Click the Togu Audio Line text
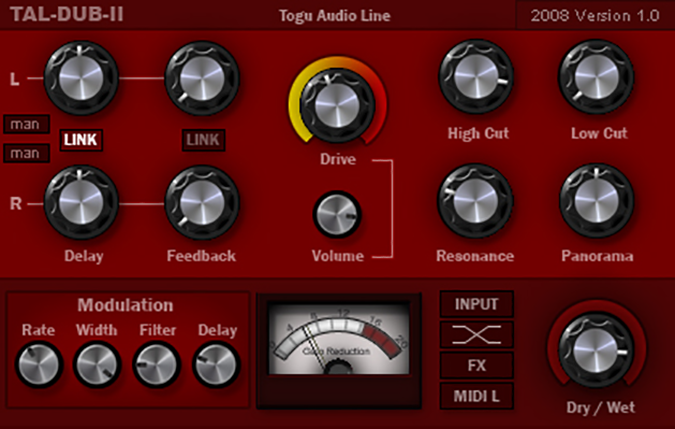Viewport: 675px width, 429px height. point(334,15)
